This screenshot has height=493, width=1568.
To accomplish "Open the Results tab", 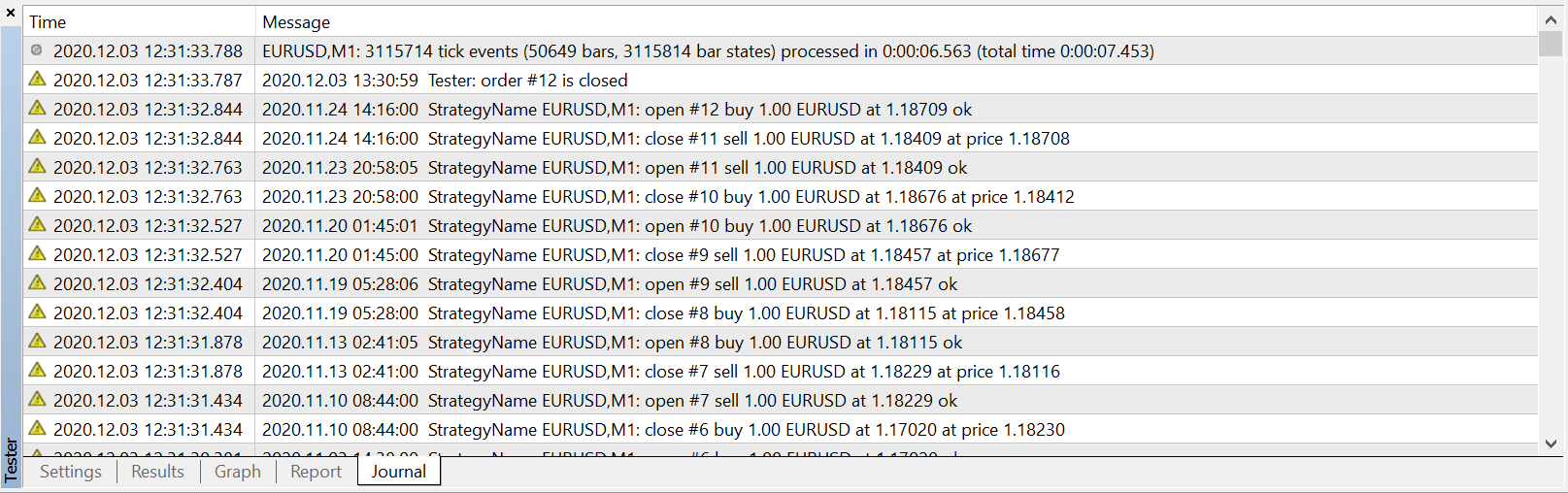I will coord(157,472).
